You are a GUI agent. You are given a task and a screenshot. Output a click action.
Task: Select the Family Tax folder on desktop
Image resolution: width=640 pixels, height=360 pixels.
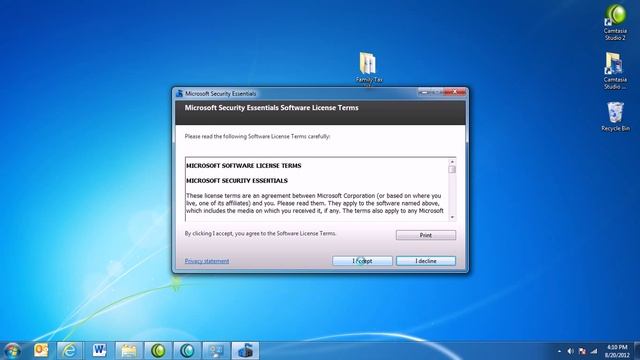369,69
